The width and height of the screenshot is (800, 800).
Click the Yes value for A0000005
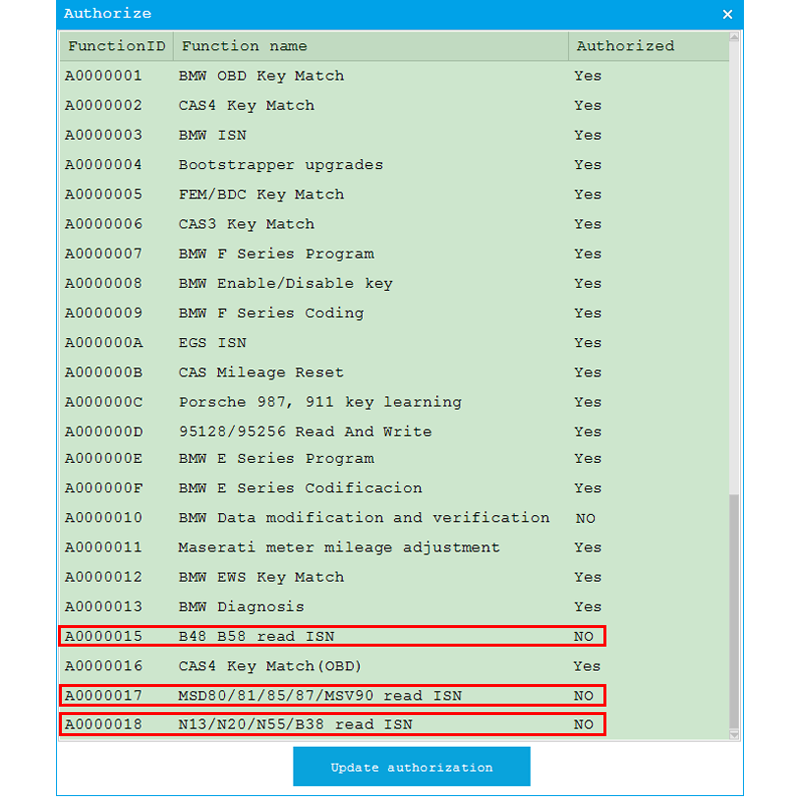pyautogui.click(x=588, y=195)
